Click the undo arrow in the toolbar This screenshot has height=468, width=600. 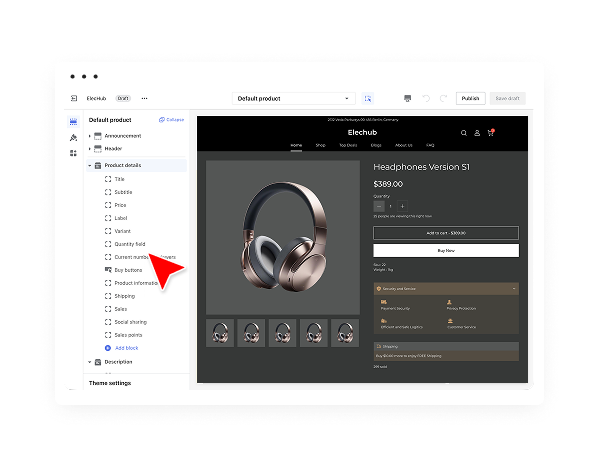coord(426,99)
